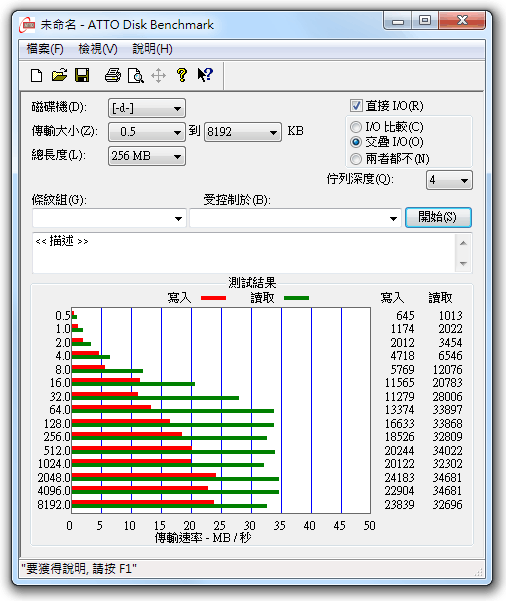506x601 pixels.
Task: Save benchmark with the floppy icon
Action: [x=82, y=75]
